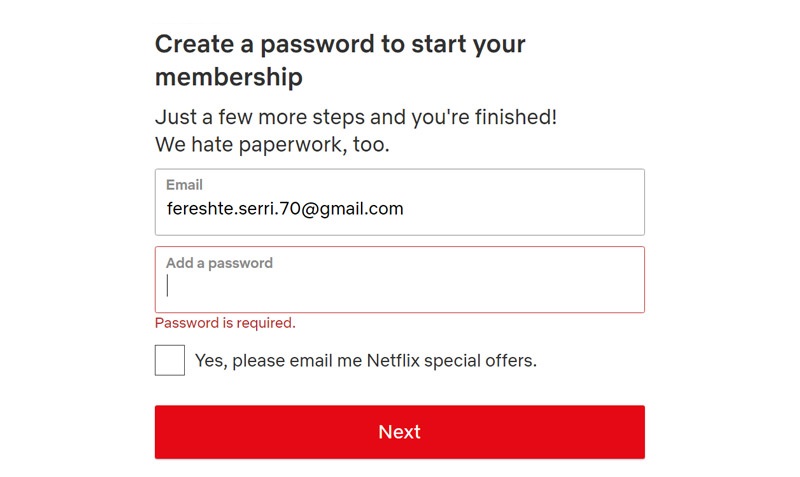Click the text cursor in the password field
This screenshot has width=800, height=477.
(168, 286)
